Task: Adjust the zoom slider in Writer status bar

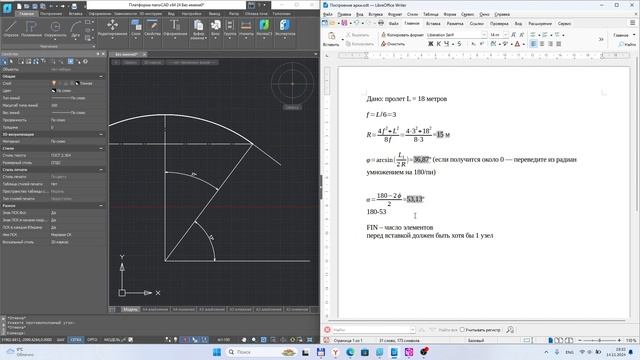Action: pyautogui.click(x=599, y=340)
